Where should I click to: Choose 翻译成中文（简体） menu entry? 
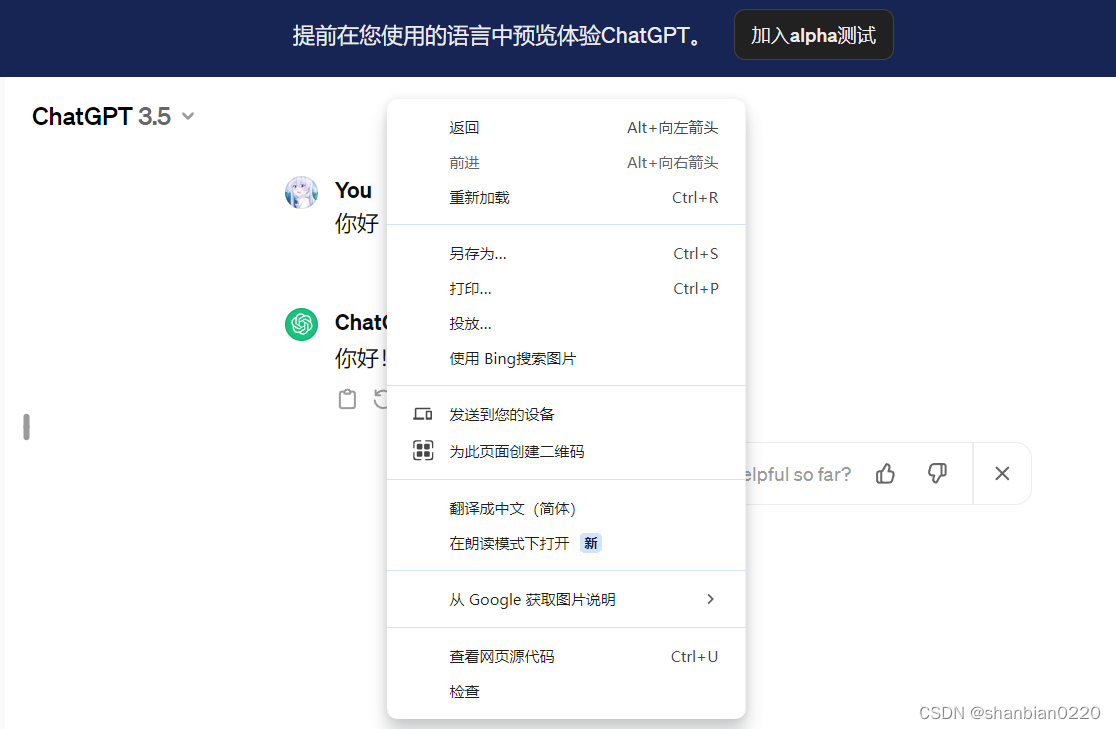[566, 509]
